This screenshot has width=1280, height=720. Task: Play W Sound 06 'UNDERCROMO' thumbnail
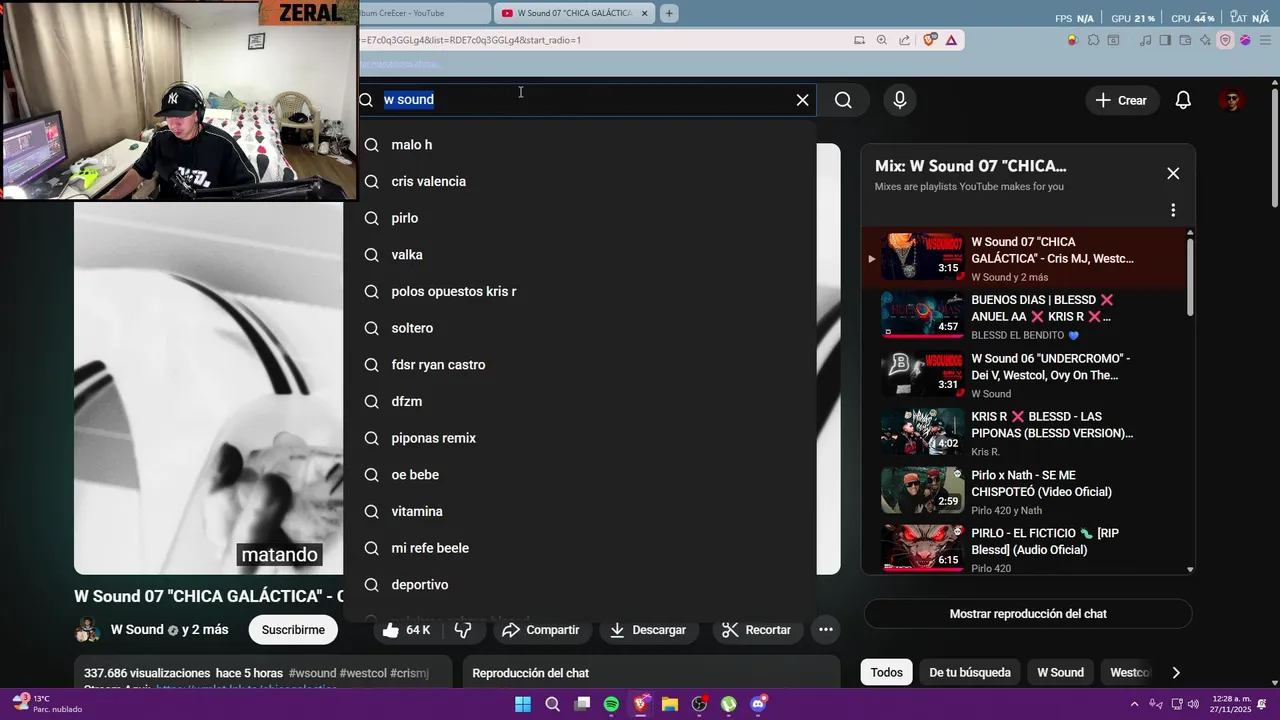click(x=922, y=373)
